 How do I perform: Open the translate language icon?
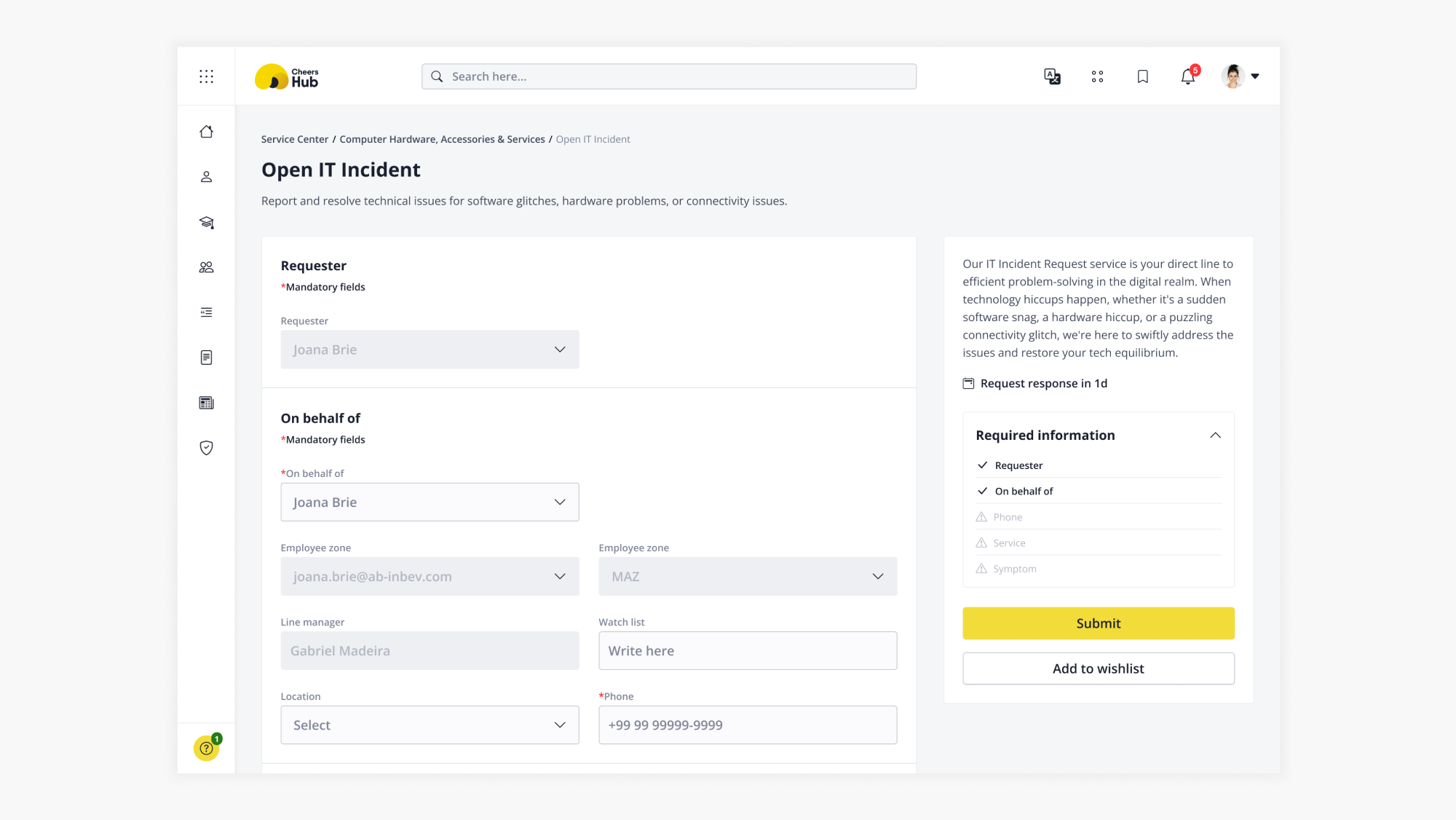coord(1052,76)
